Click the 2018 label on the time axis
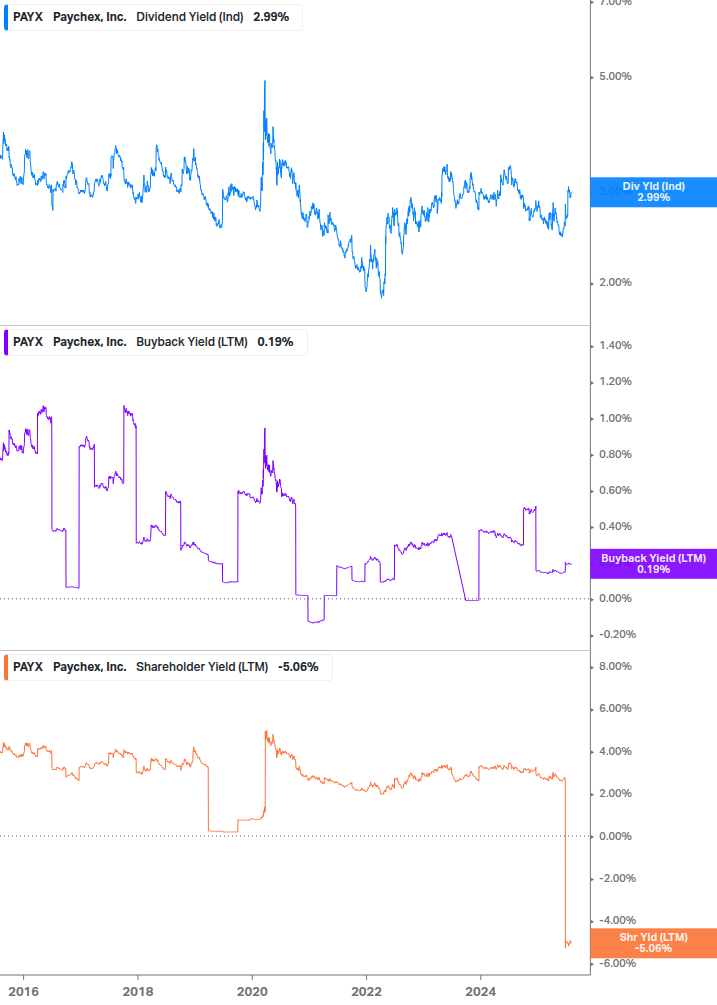This screenshot has height=1005, width=717. 138,992
